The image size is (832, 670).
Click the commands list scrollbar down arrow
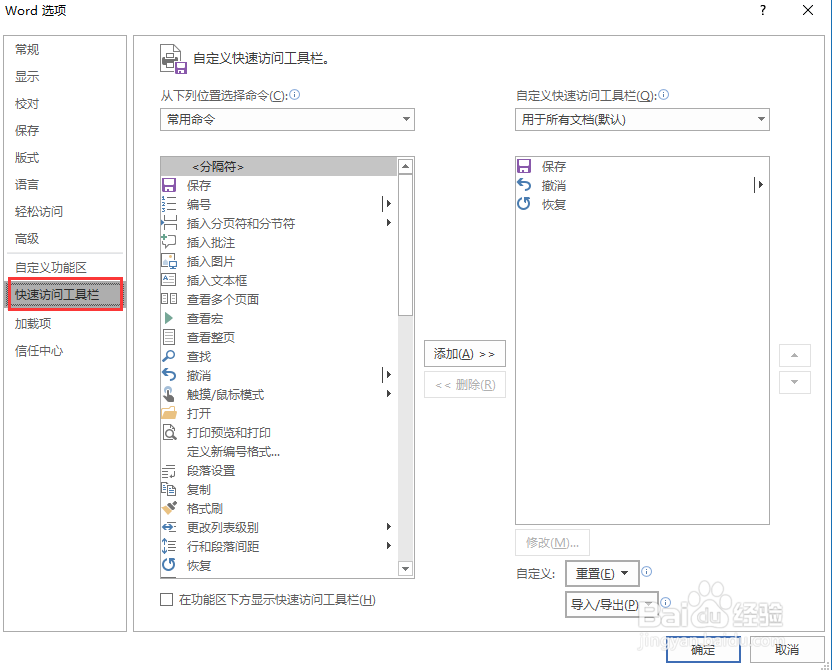click(x=405, y=569)
